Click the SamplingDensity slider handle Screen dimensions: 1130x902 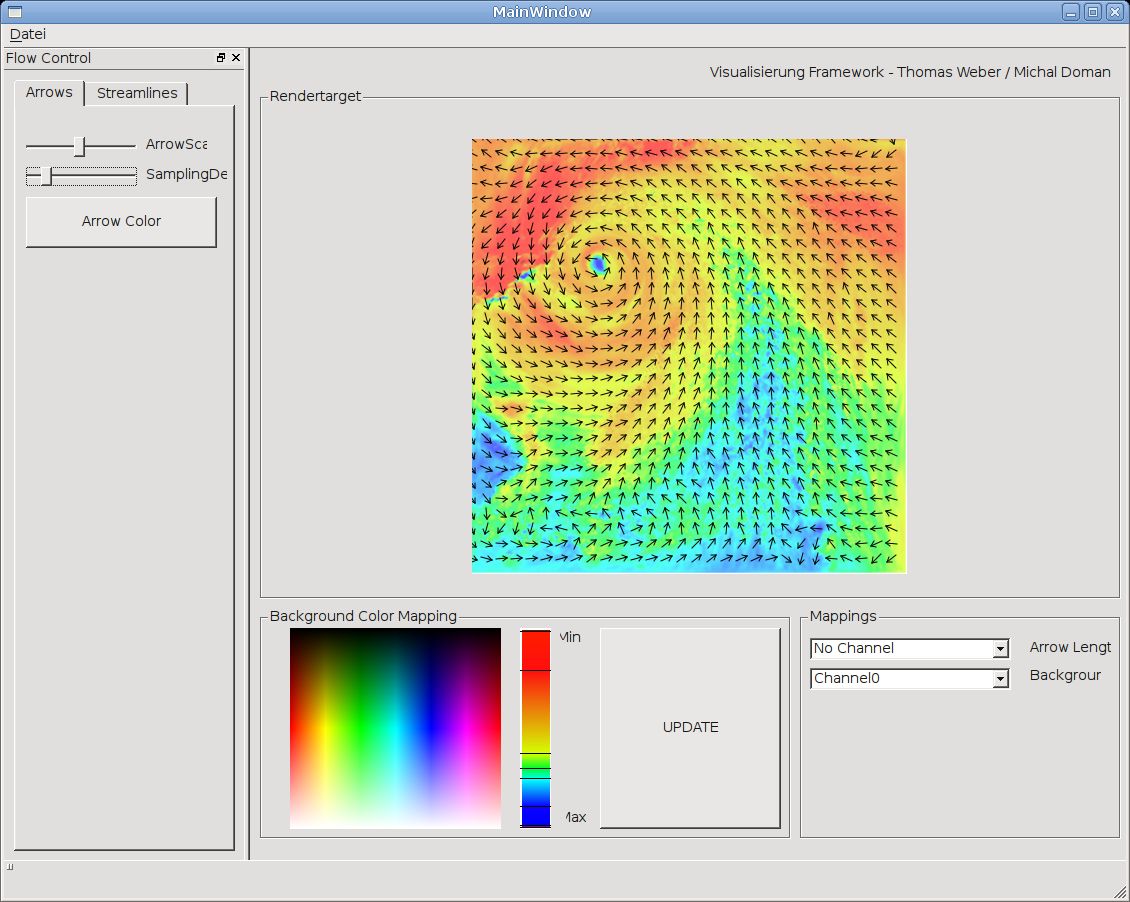(45, 176)
